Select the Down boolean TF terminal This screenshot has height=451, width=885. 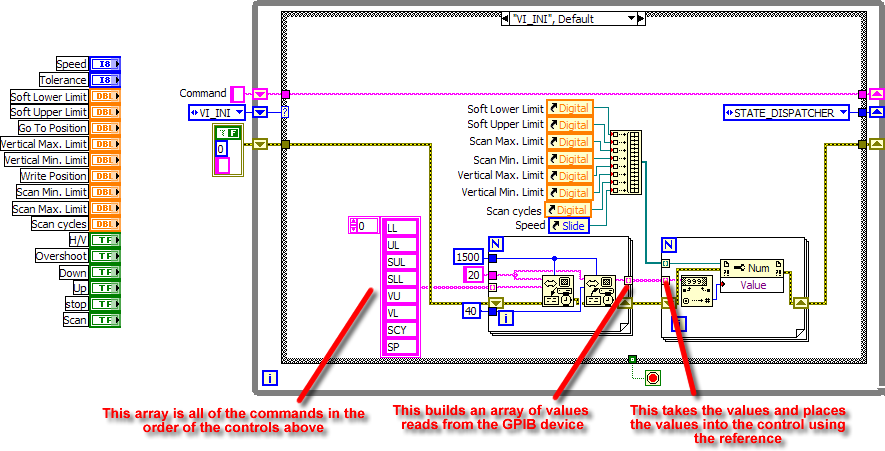click(105, 272)
